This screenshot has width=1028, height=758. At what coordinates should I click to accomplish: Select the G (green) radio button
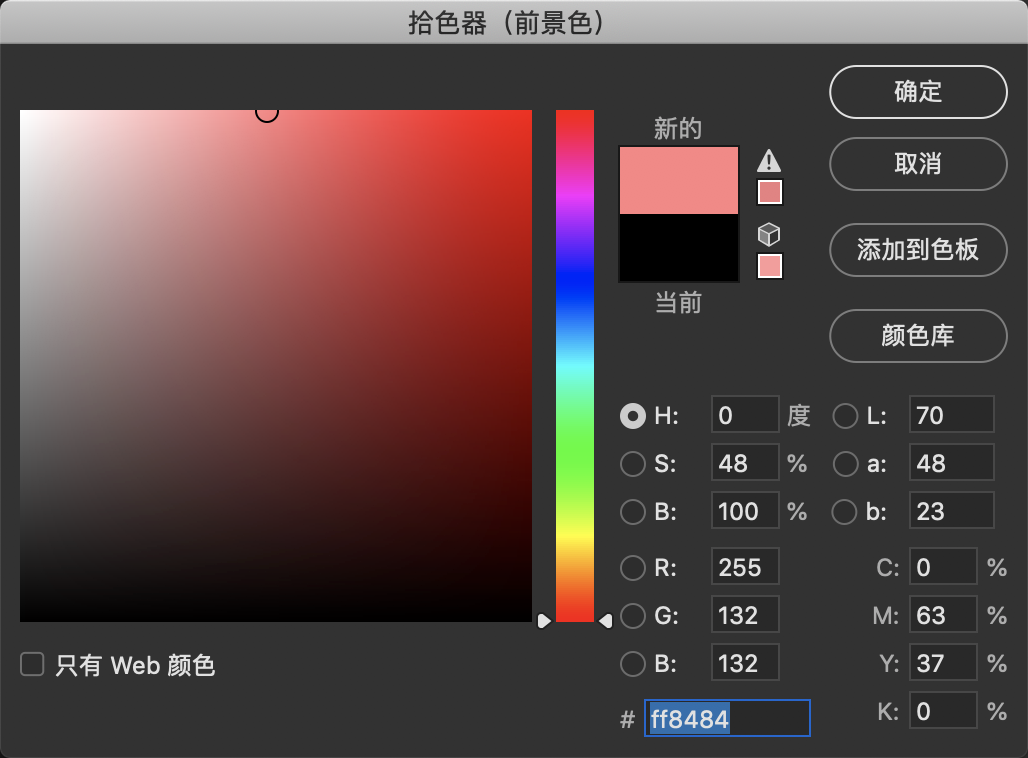coord(633,615)
